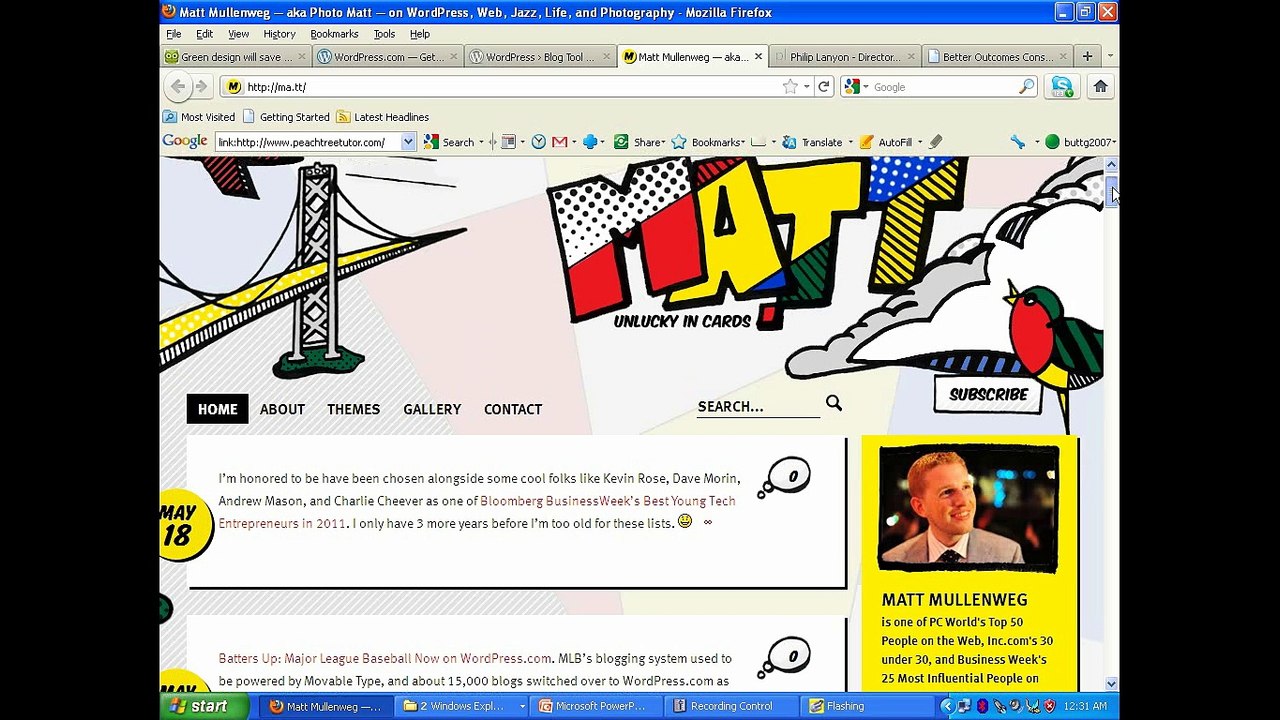Go back with the browser Back arrow
1280x720 pixels.
[x=178, y=87]
